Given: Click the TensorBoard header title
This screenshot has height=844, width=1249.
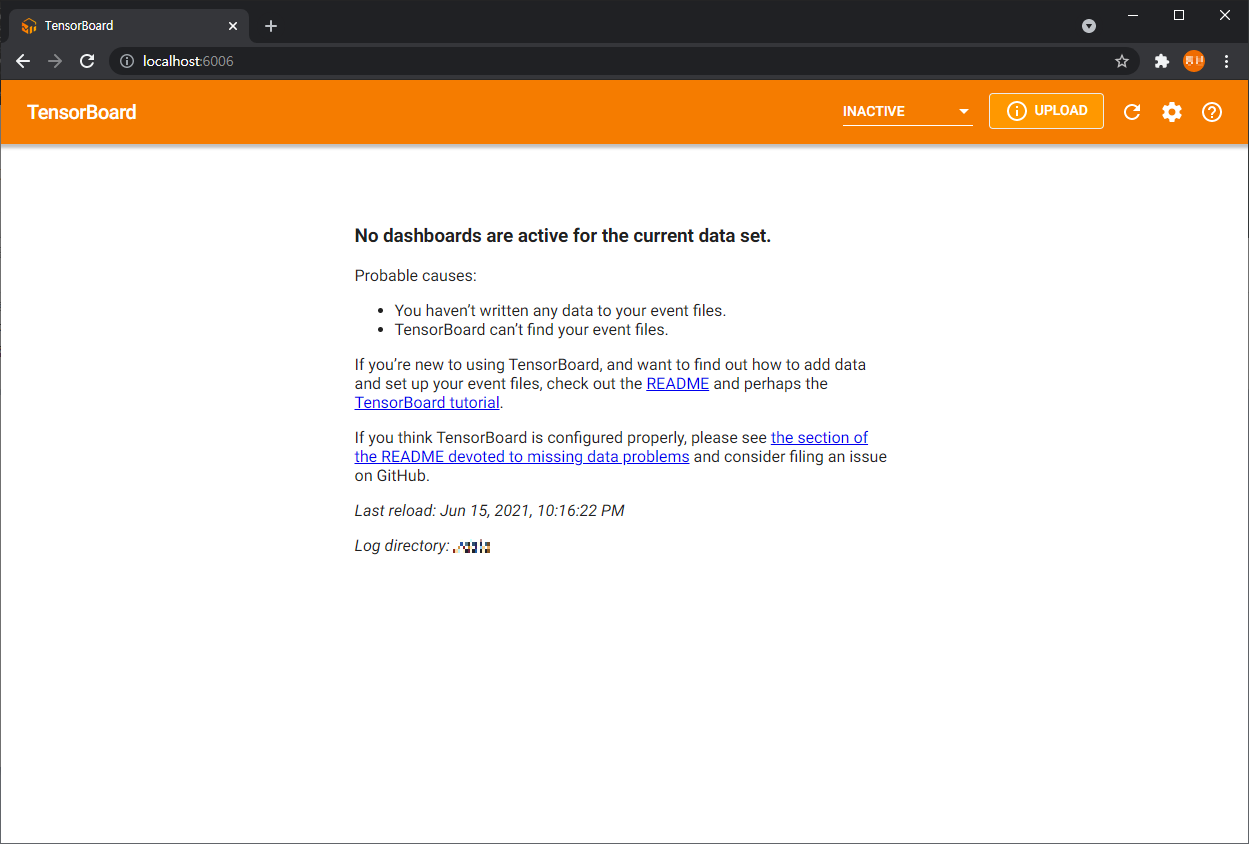Looking at the screenshot, I should click(82, 112).
